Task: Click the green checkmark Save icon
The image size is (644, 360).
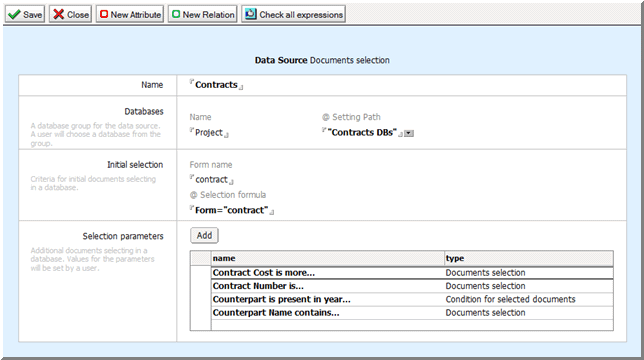Action: click(x=14, y=14)
